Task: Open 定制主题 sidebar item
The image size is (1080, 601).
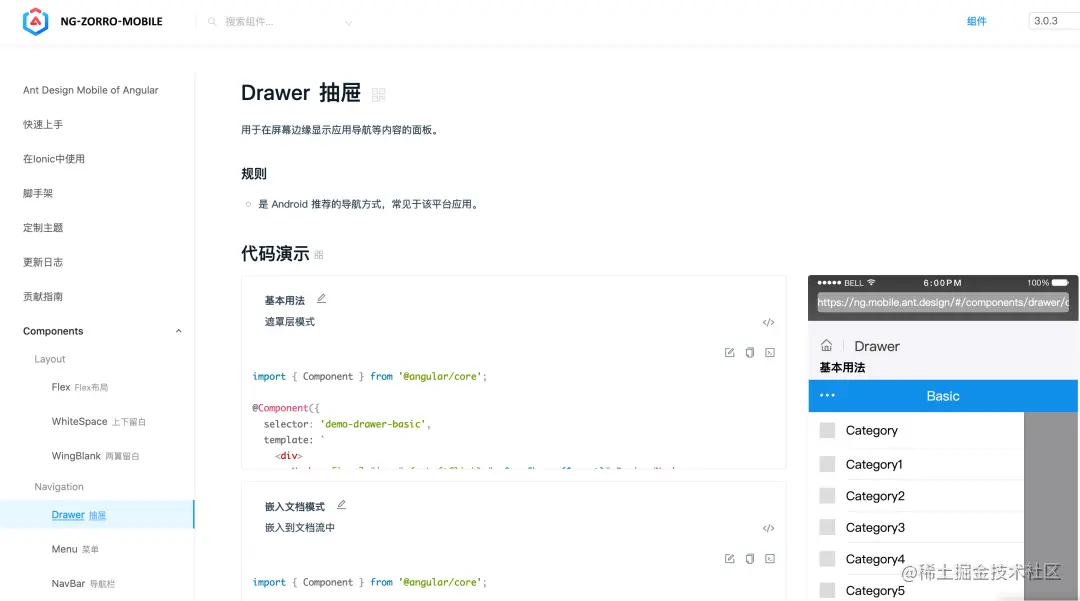Action: coord(43,228)
